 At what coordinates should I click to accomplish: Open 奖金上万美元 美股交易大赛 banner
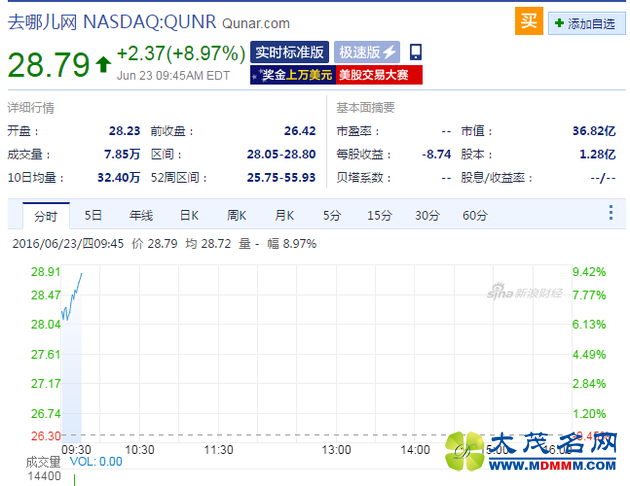(x=336, y=75)
